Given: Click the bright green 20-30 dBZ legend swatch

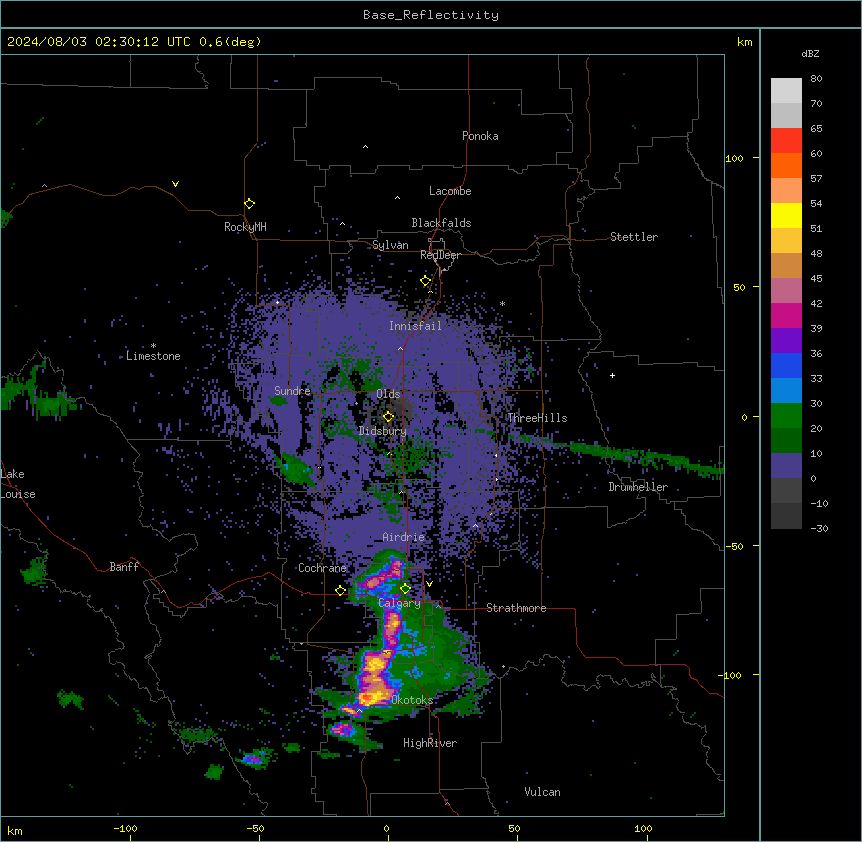Looking at the screenshot, I should point(786,416).
